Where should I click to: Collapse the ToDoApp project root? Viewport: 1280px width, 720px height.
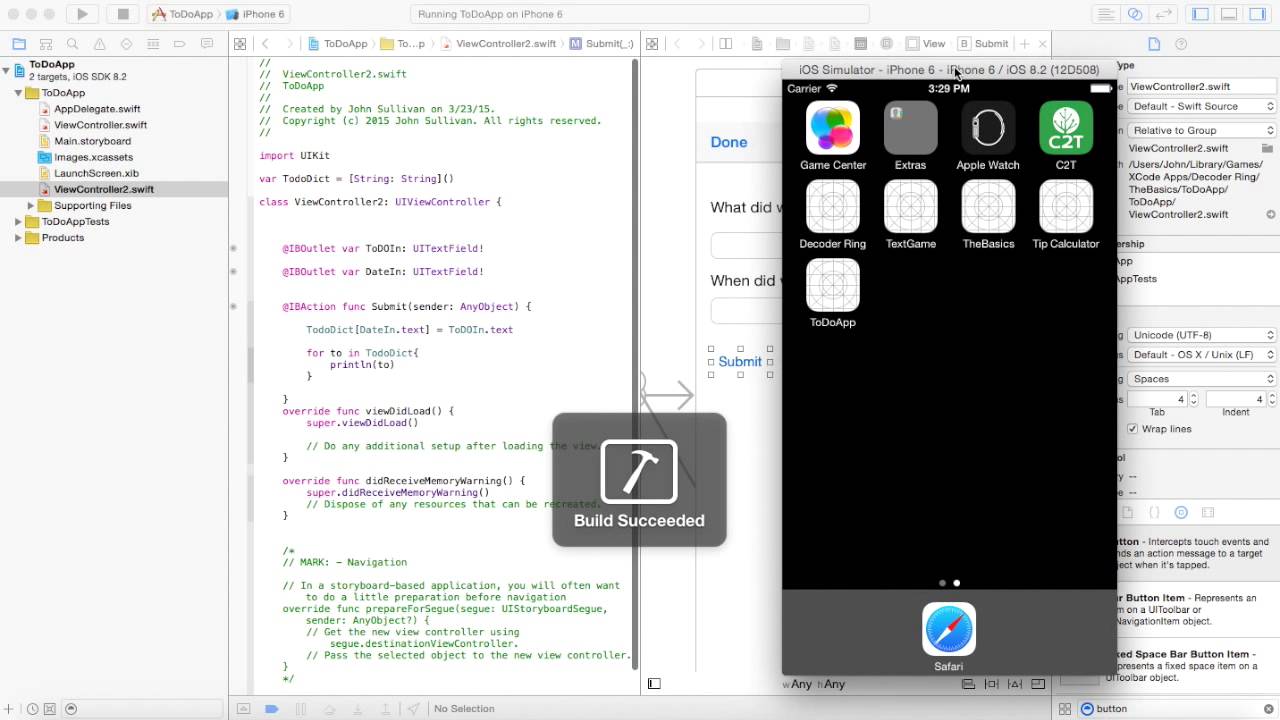[x=6, y=70]
